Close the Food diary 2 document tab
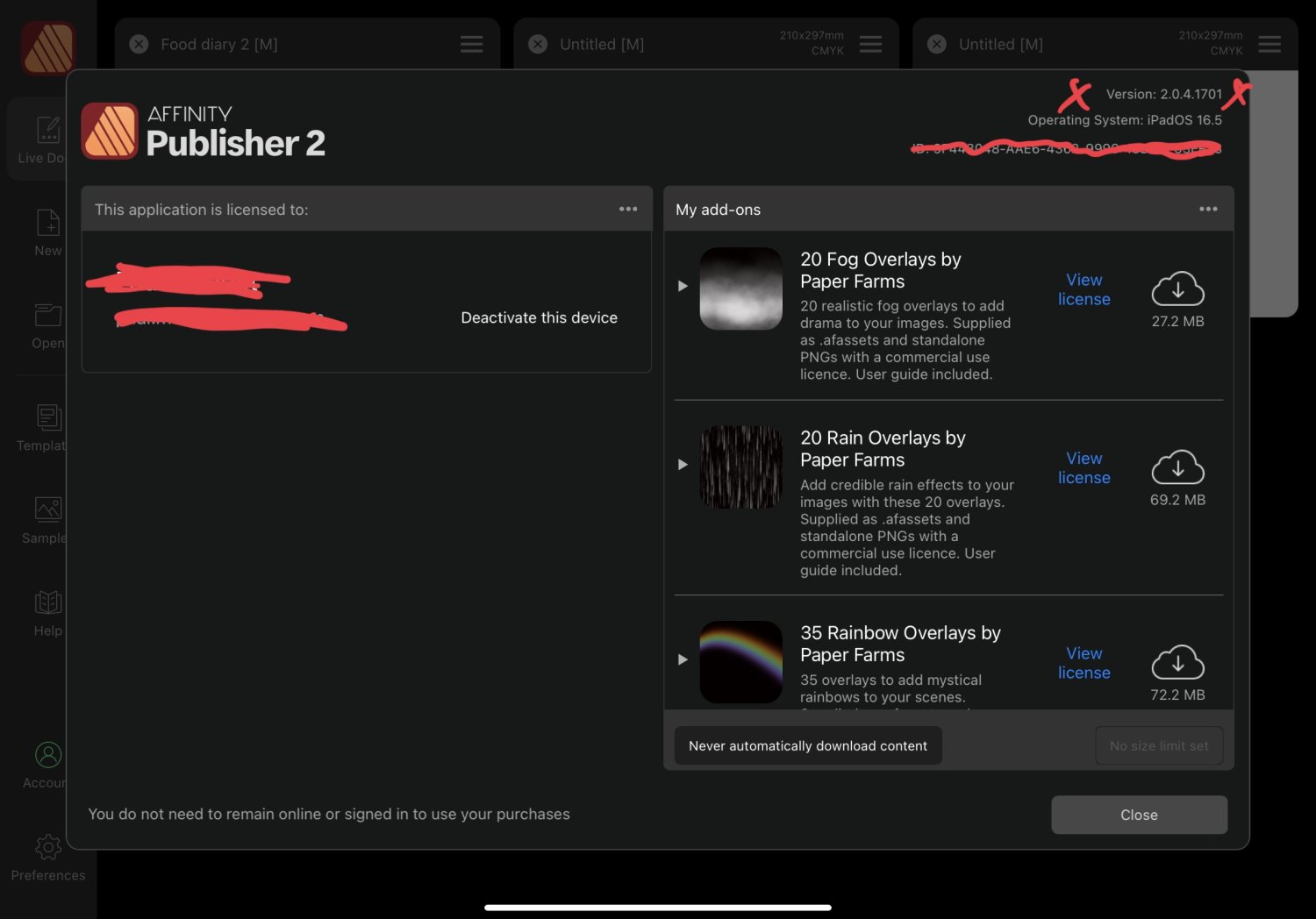 point(139,44)
